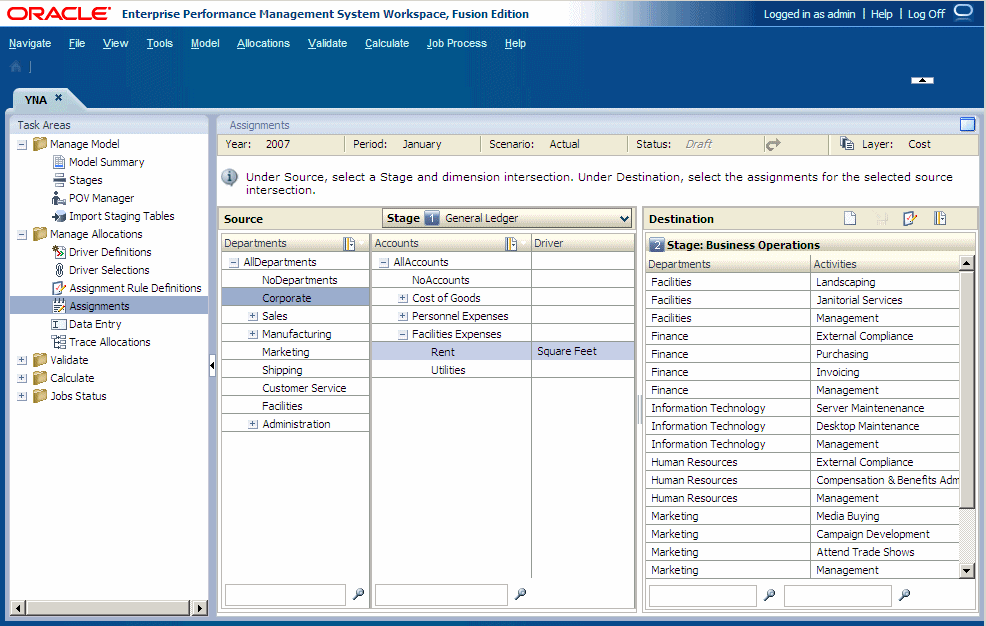Open the Allocations menu
986x626 pixels.
(263, 43)
